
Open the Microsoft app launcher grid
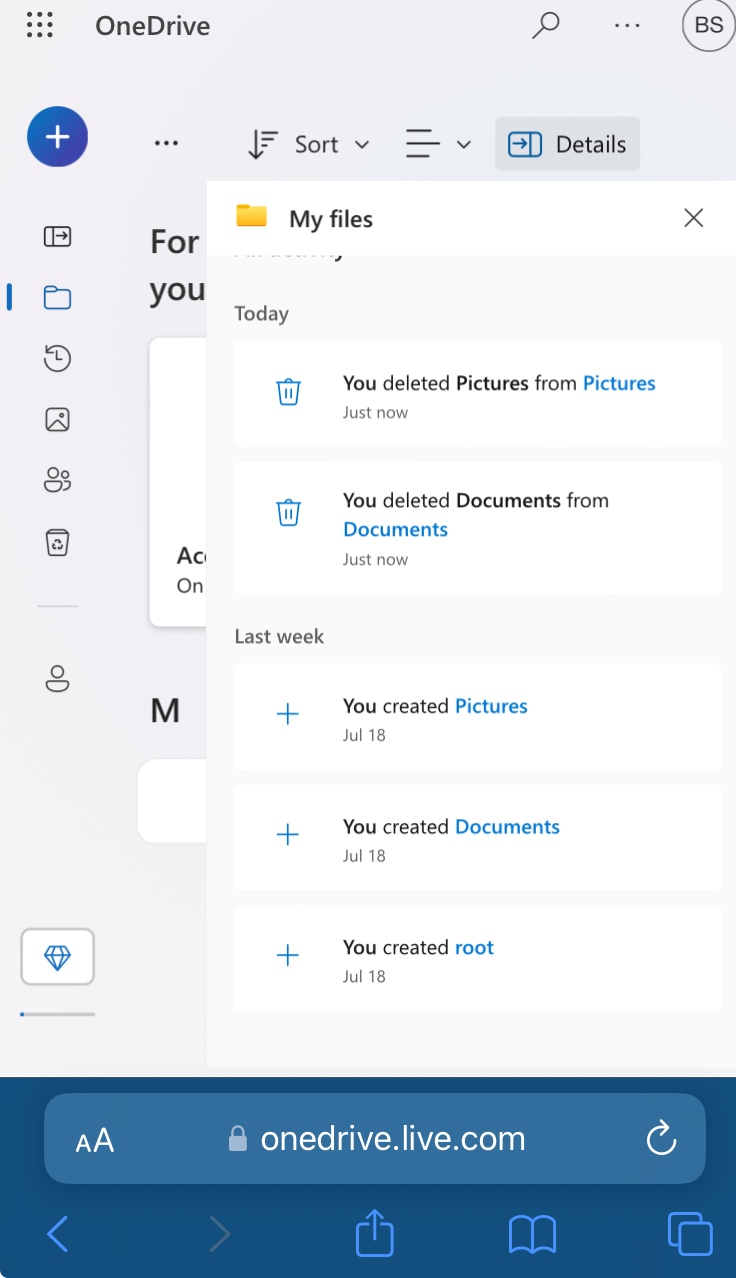tap(39, 25)
